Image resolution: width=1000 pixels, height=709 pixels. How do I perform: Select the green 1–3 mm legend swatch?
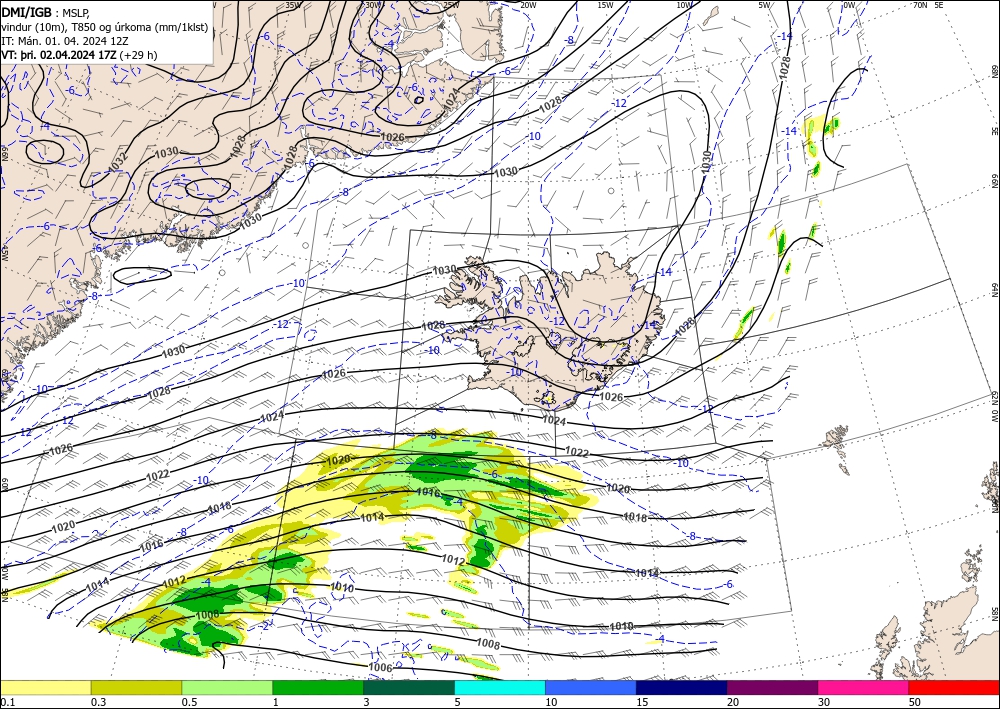(318, 687)
